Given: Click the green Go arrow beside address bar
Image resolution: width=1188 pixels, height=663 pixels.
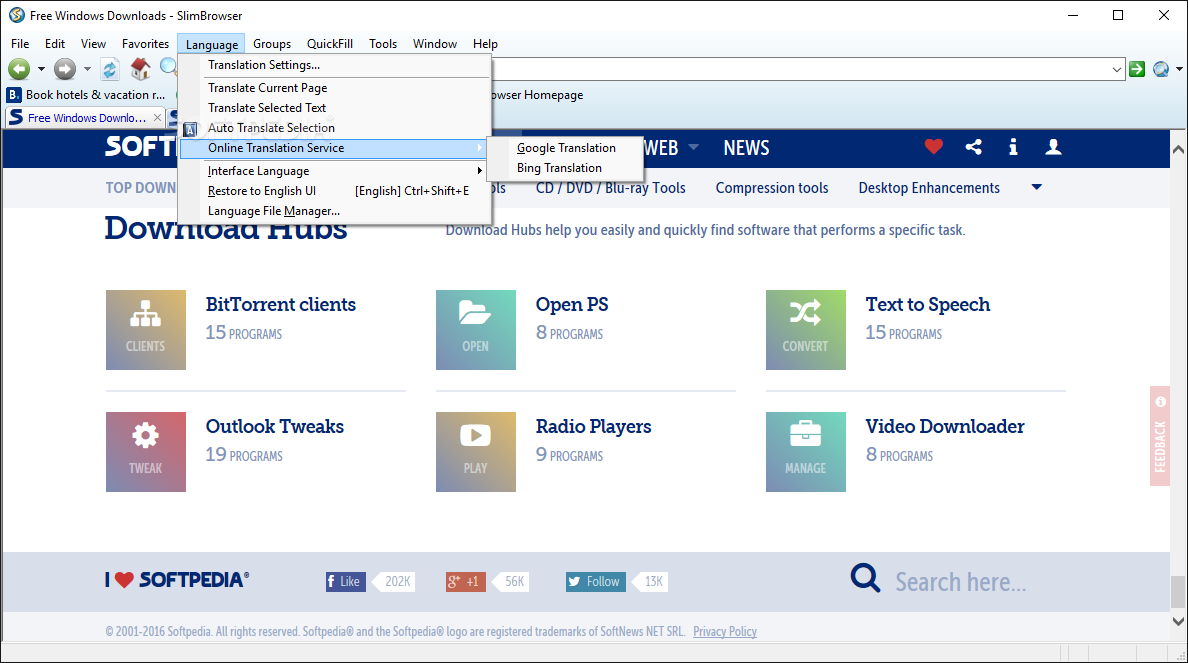Looking at the screenshot, I should pyautogui.click(x=1136, y=69).
